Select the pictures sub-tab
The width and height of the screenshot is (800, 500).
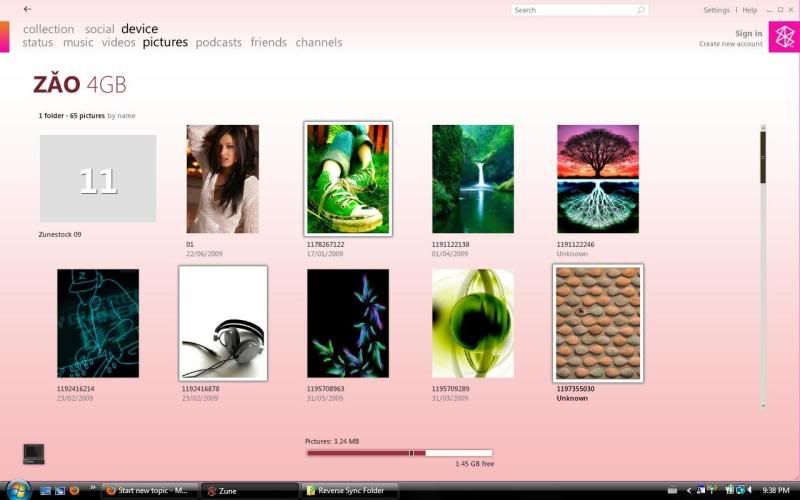point(165,42)
